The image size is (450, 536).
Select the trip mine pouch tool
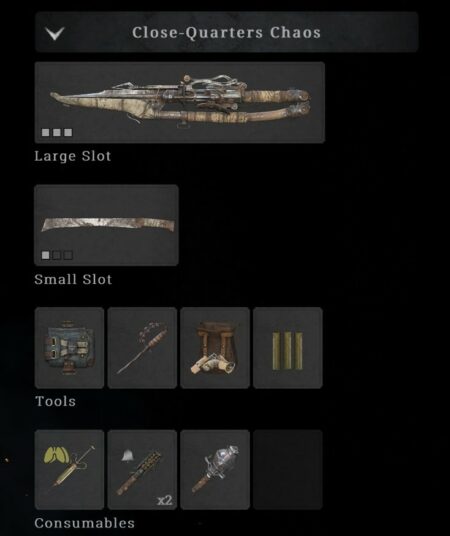[215, 347]
